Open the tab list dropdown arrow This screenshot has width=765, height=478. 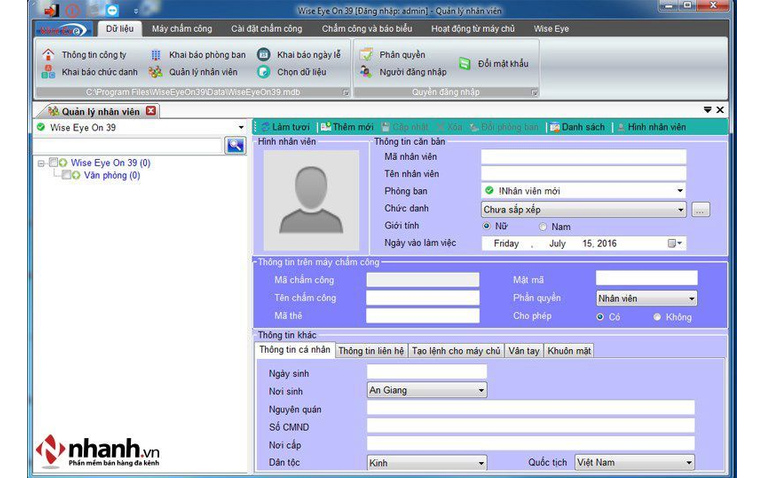(x=707, y=110)
